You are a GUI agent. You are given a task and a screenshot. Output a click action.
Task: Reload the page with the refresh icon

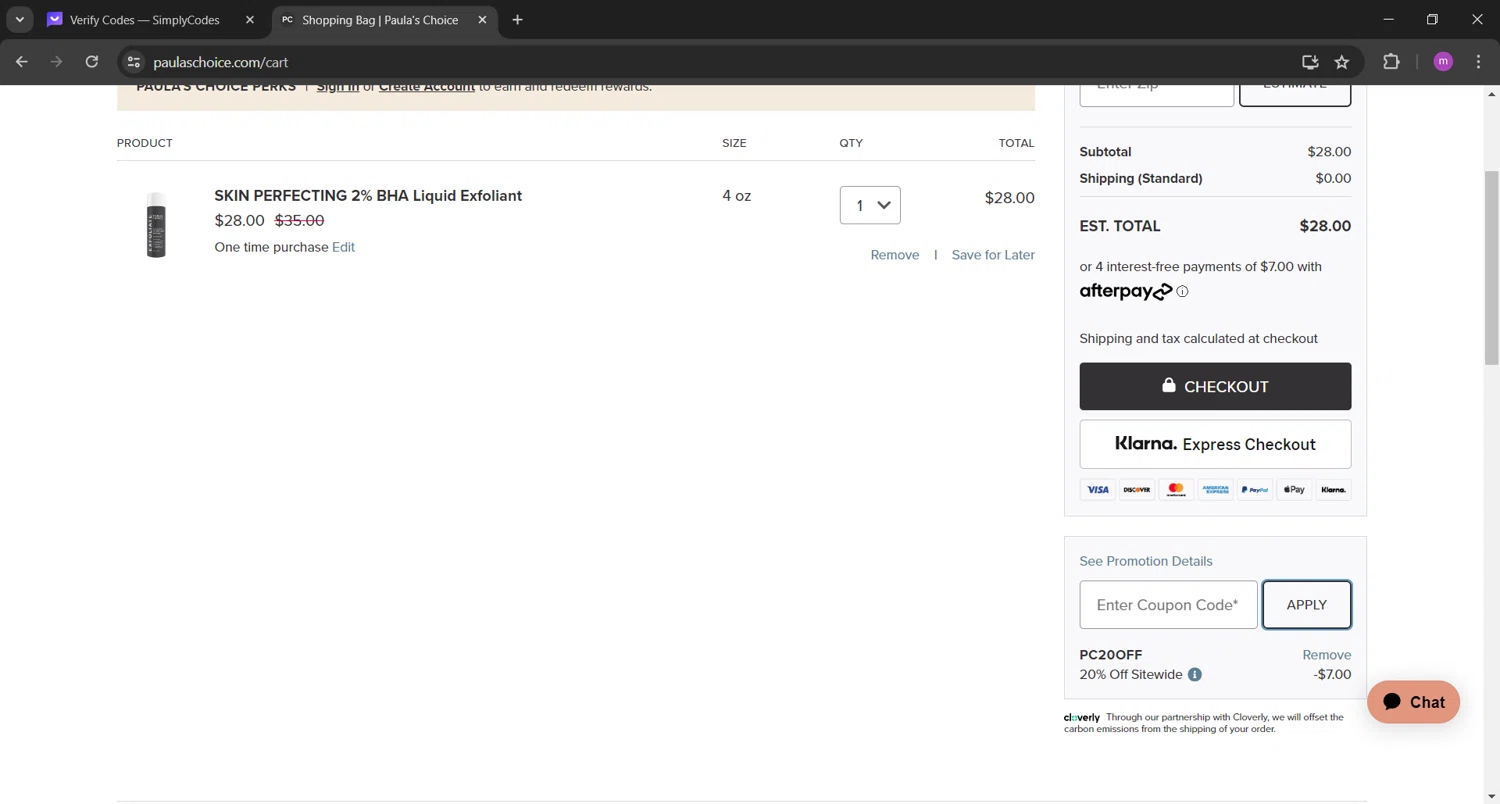tap(92, 62)
